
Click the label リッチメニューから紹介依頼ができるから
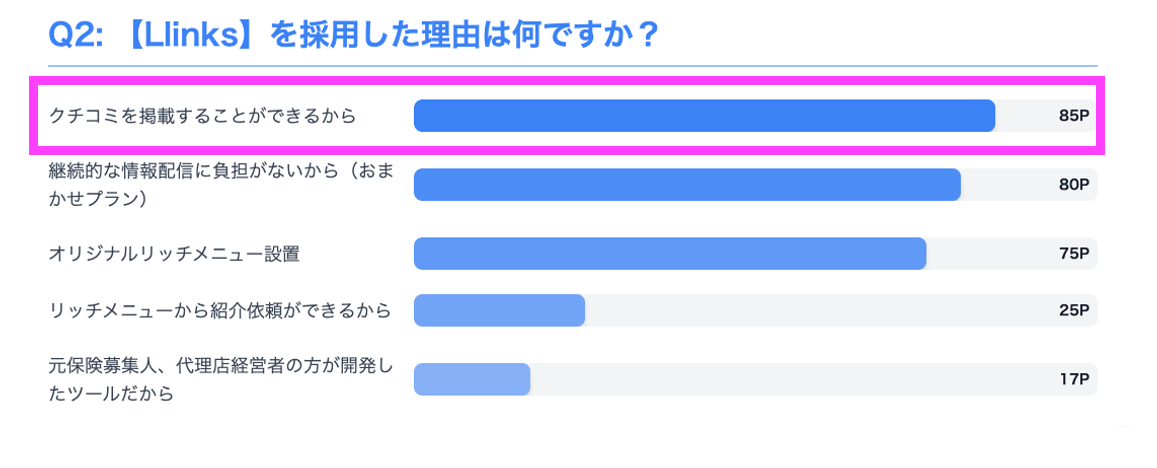point(220,311)
